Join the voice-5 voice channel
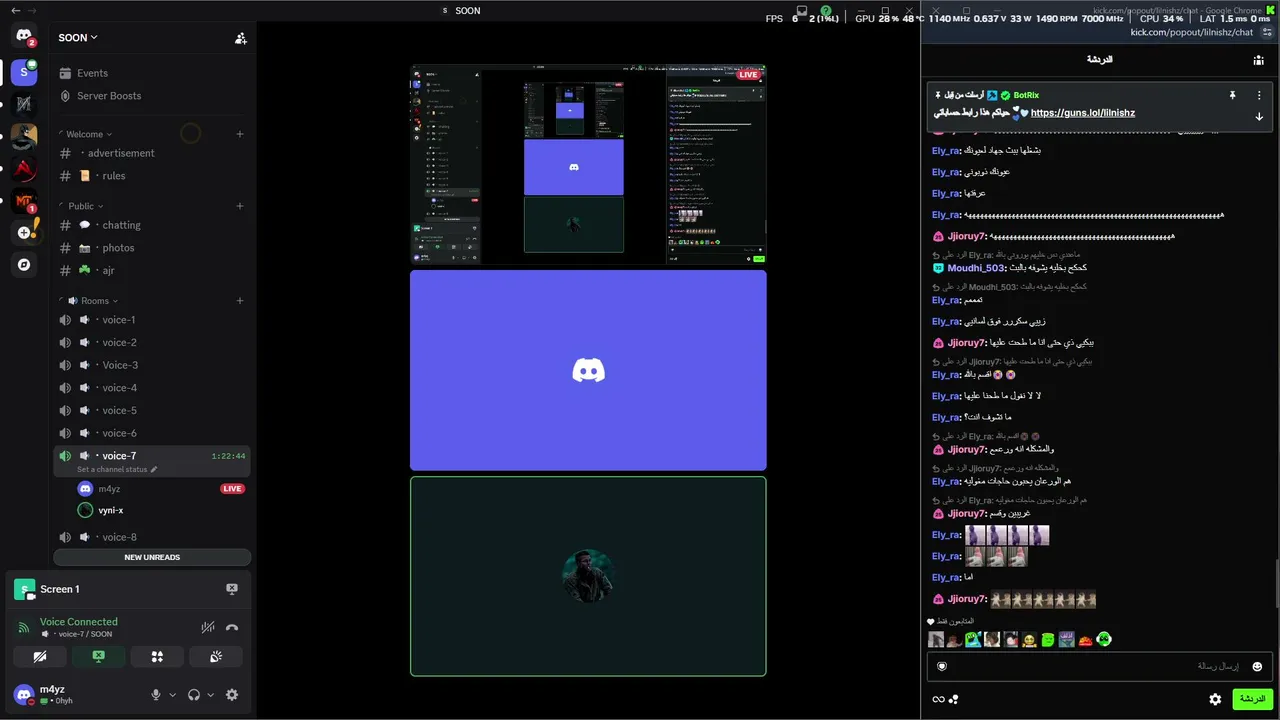This screenshot has height=720, width=1280. (x=152, y=411)
